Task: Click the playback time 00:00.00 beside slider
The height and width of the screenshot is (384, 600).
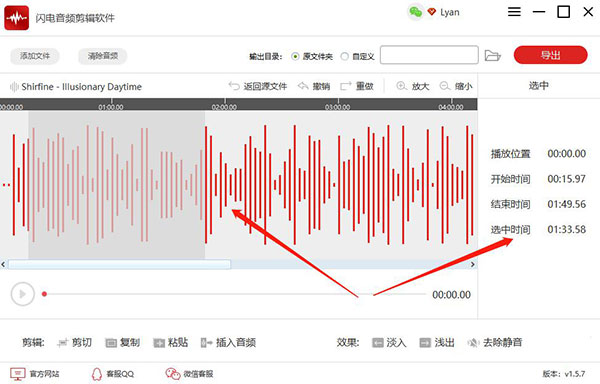Action: pyautogui.click(x=452, y=295)
